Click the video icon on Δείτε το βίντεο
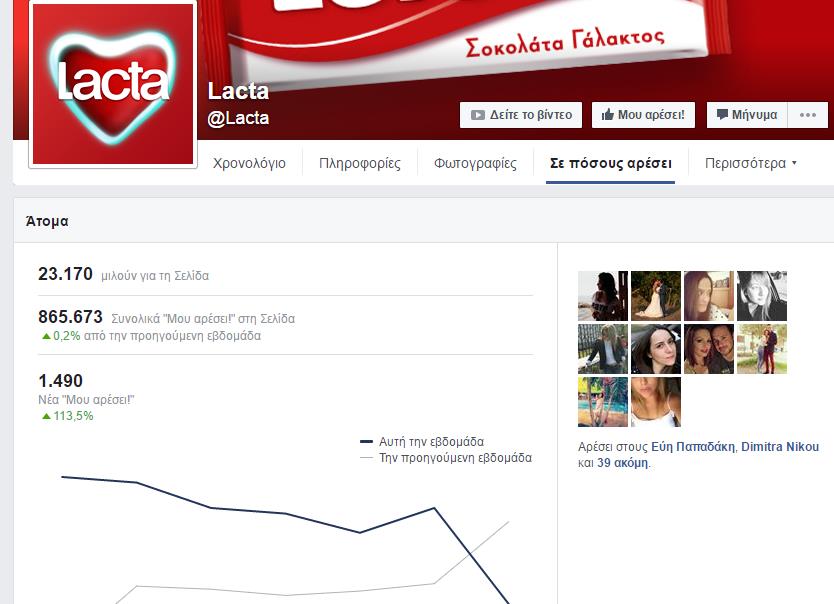Screen dimensions: 834x604 (x=478, y=115)
